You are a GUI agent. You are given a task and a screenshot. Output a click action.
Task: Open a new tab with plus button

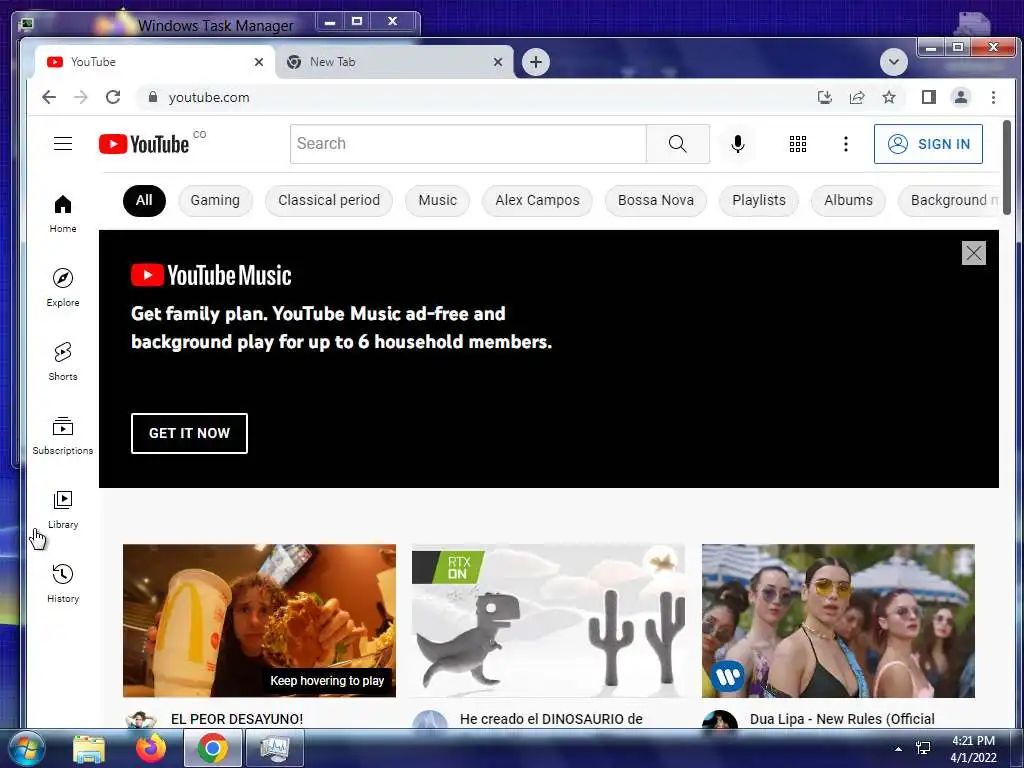pos(536,62)
